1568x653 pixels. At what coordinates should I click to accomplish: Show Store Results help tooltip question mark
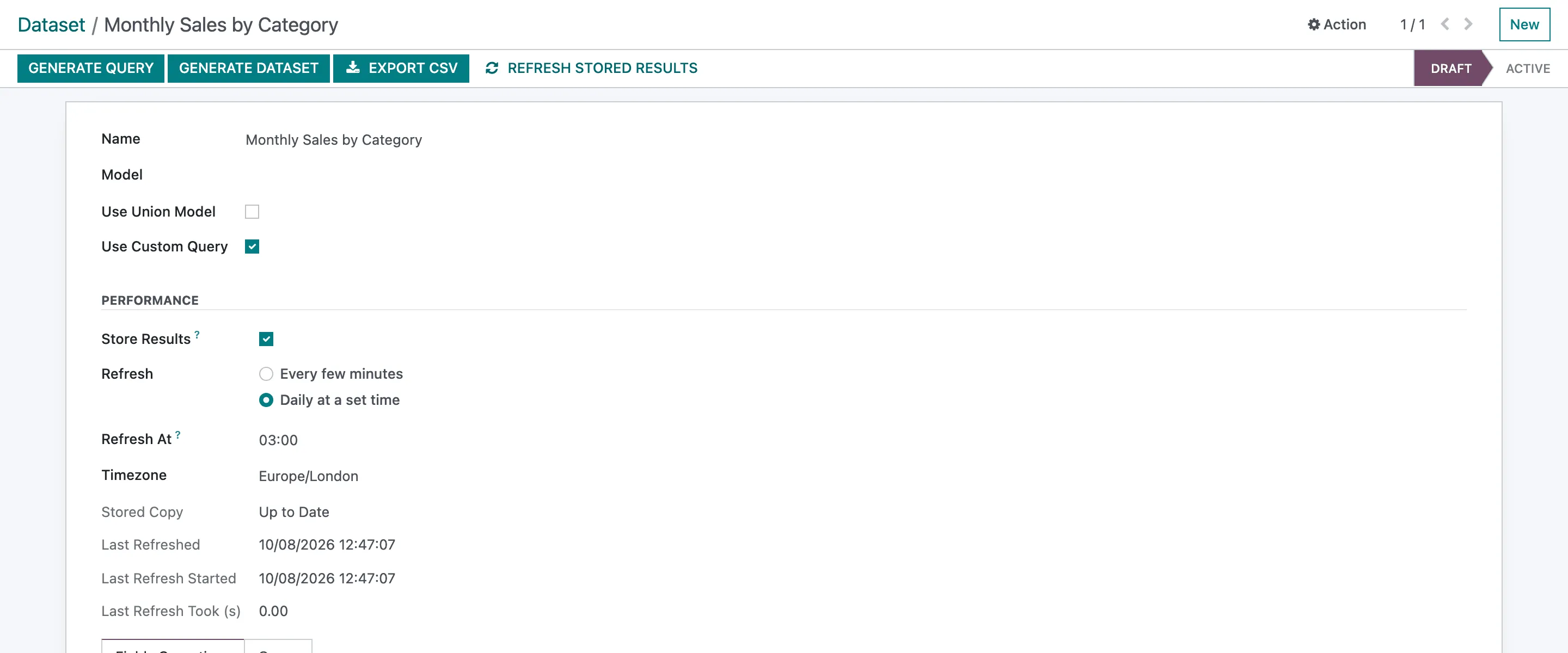click(x=197, y=334)
